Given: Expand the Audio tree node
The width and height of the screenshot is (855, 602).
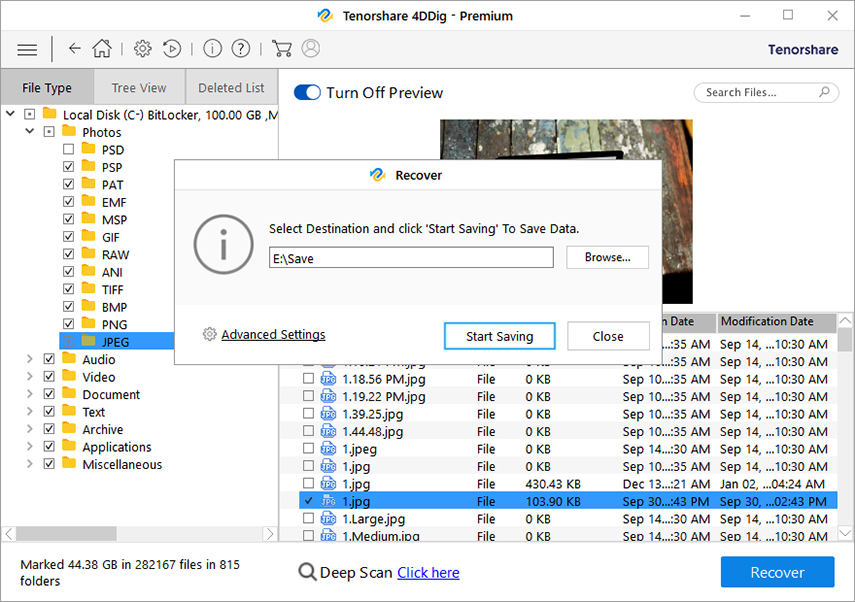Looking at the screenshot, I should pos(30,359).
